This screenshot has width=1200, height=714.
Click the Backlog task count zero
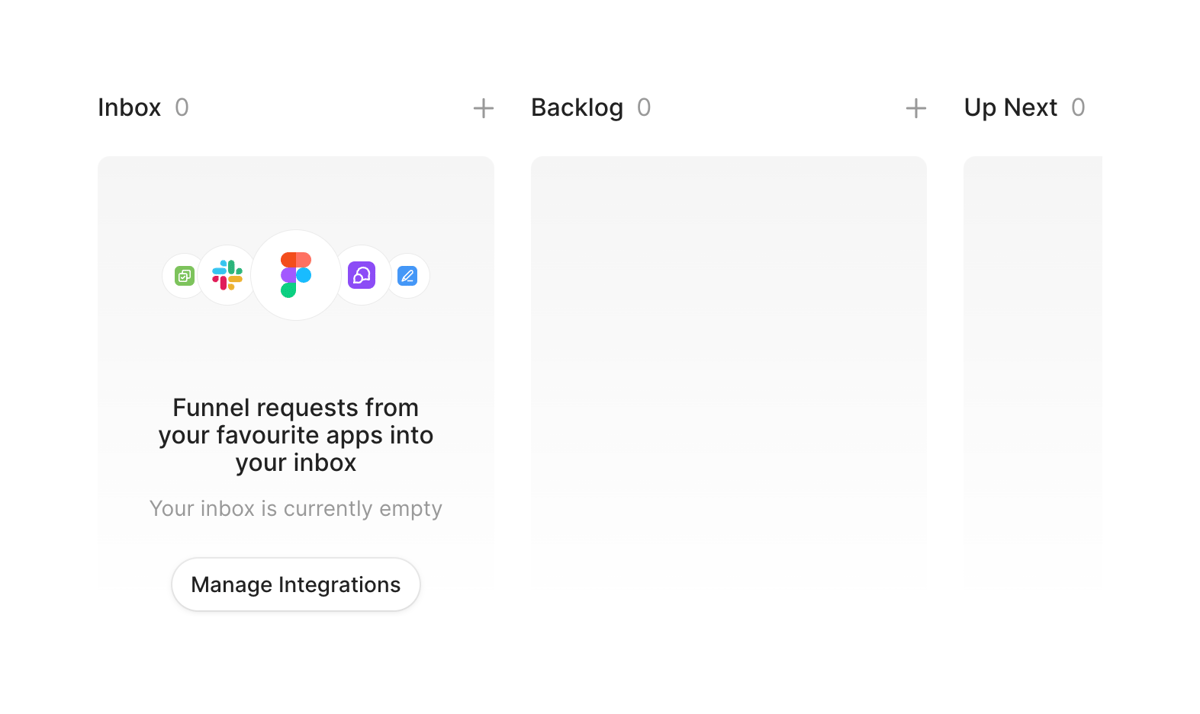[x=643, y=108]
